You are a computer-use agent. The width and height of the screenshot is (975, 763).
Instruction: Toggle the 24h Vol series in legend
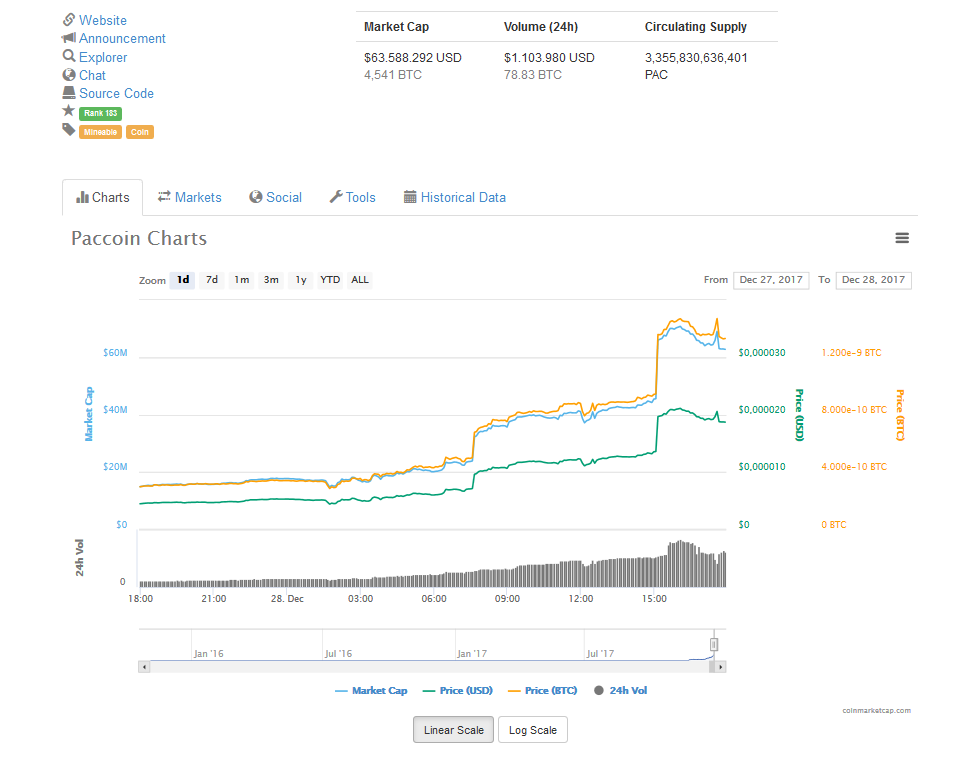coord(621,690)
